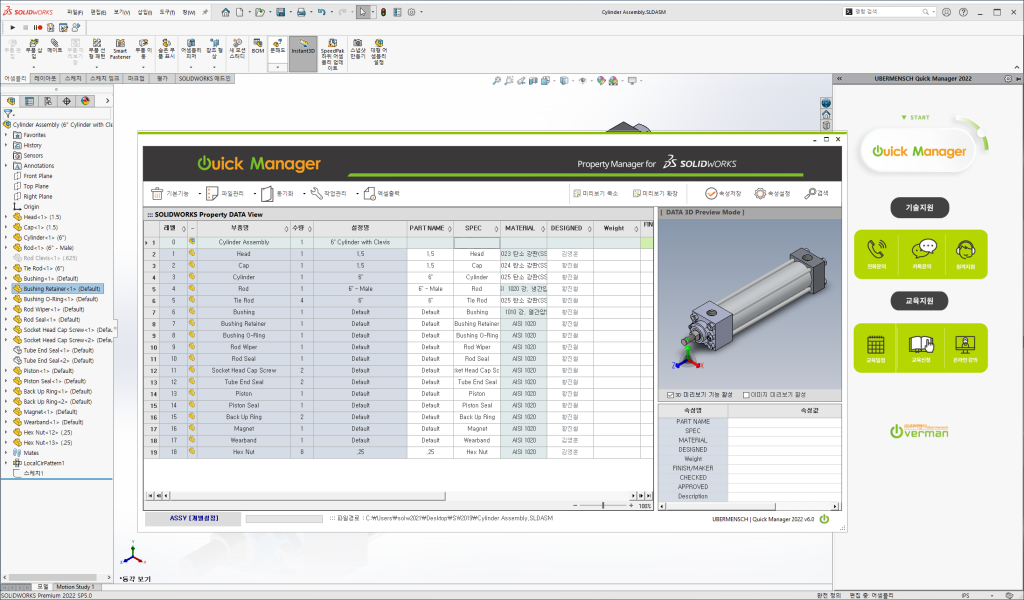Enable 이미지 미리보기 활성 checkbox

tap(746, 394)
